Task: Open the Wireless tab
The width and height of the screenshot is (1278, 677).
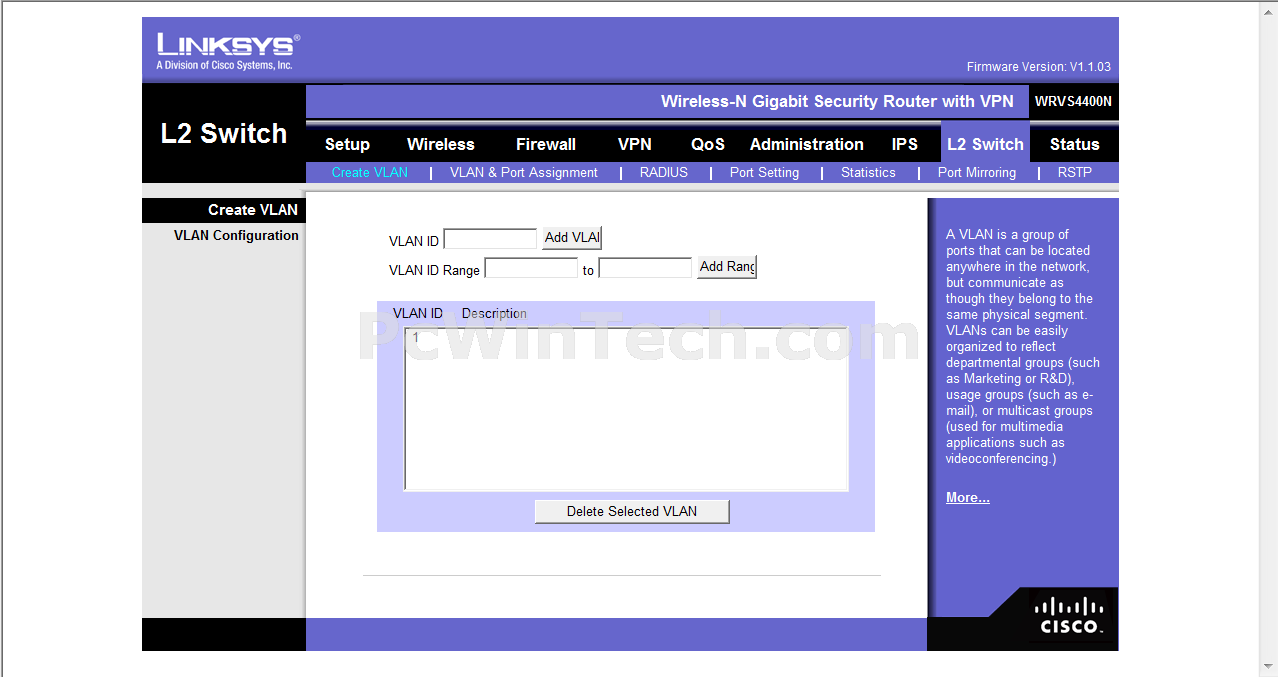Action: [441, 144]
